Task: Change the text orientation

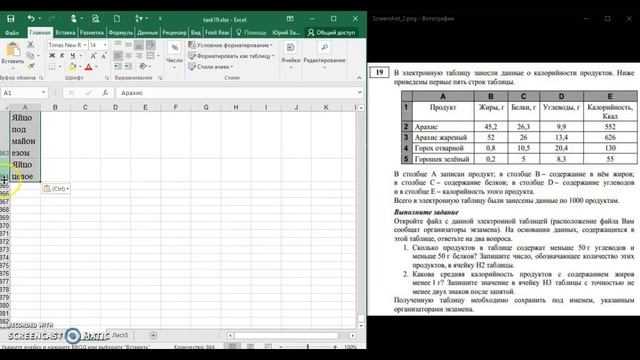Action: pos(142,66)
